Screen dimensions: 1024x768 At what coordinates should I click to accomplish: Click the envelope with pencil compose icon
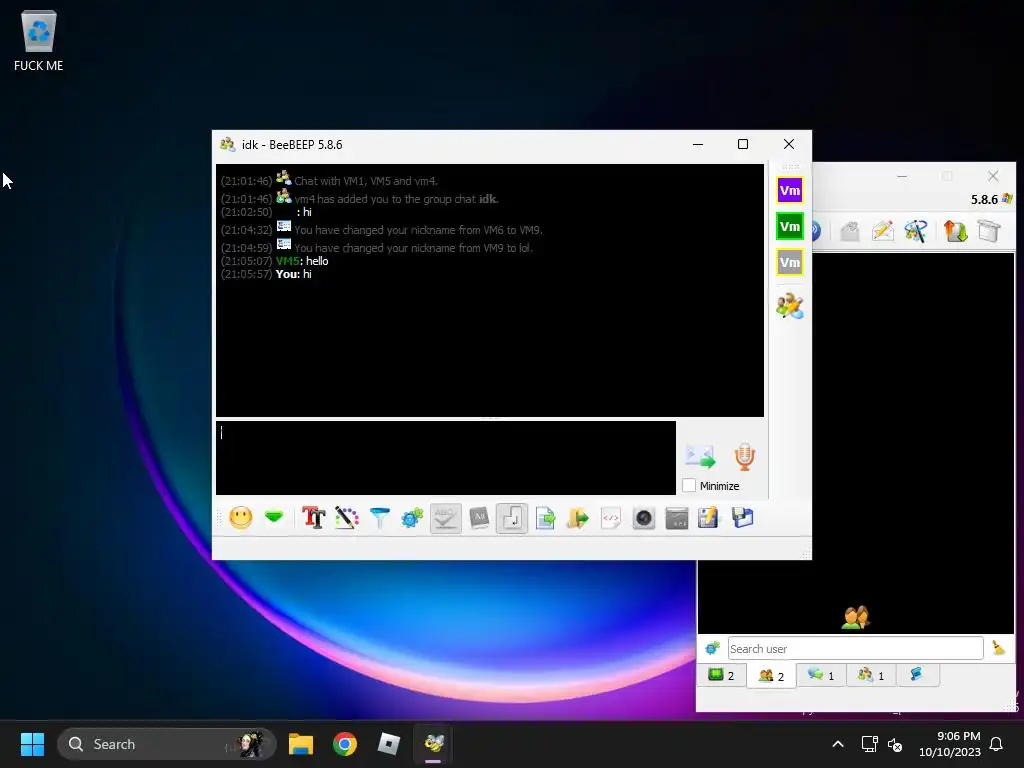pos(883,231)
